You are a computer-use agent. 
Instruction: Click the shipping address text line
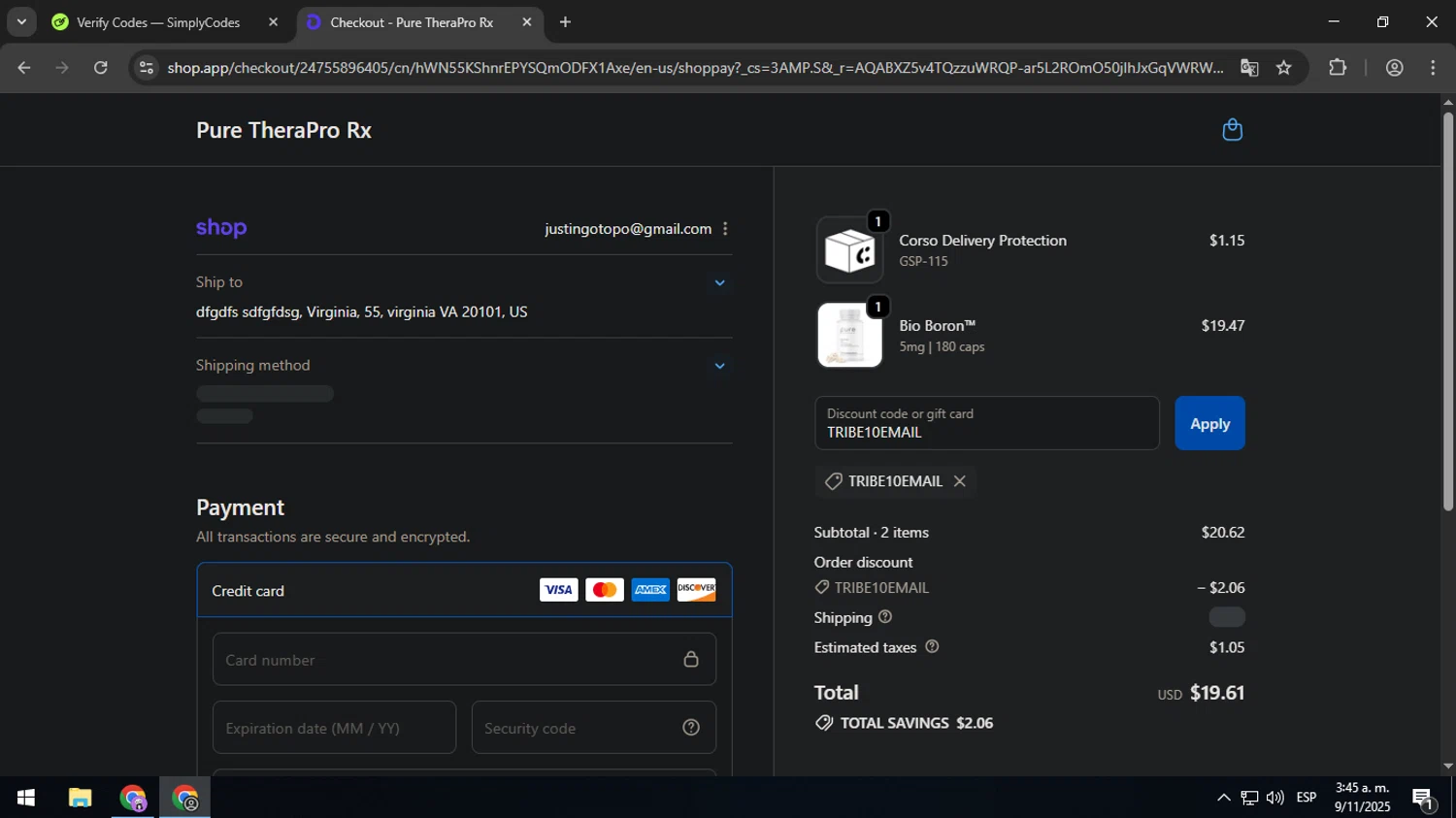point(362,312)
